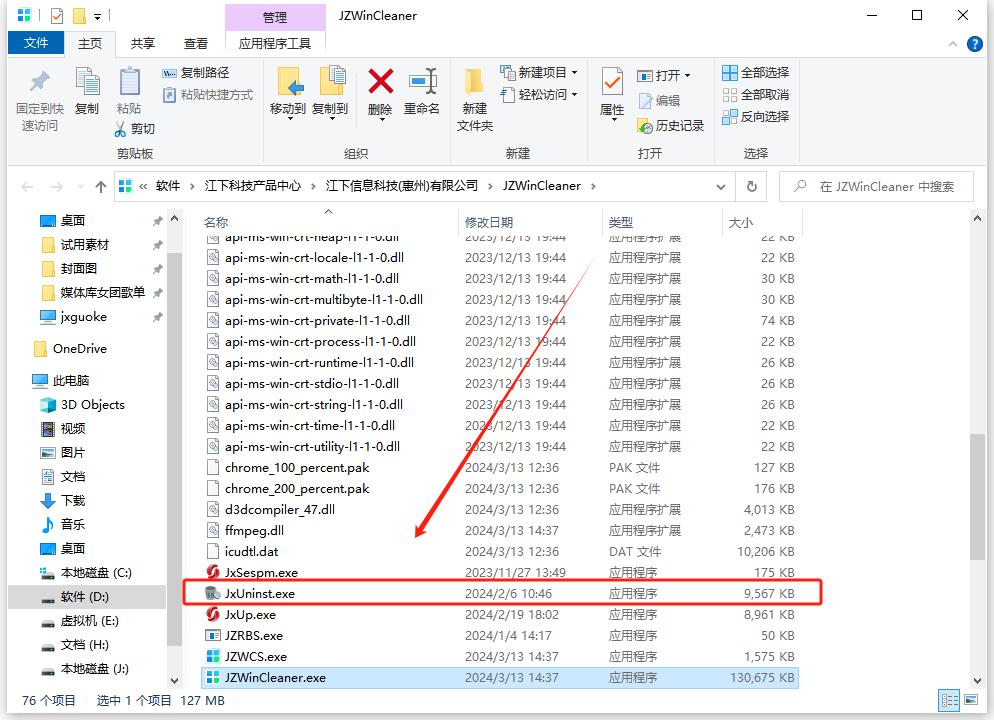This screenshot has width=994, height=720.
Task: Click Invert Selection (反向选择) in ribbon
Action: (756, 117)
